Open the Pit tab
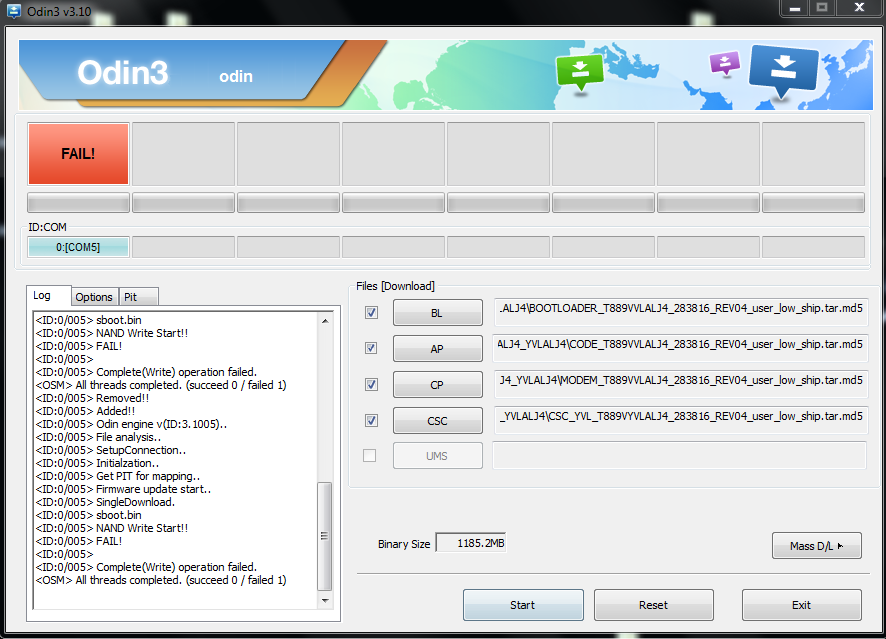 coord(138,297)
